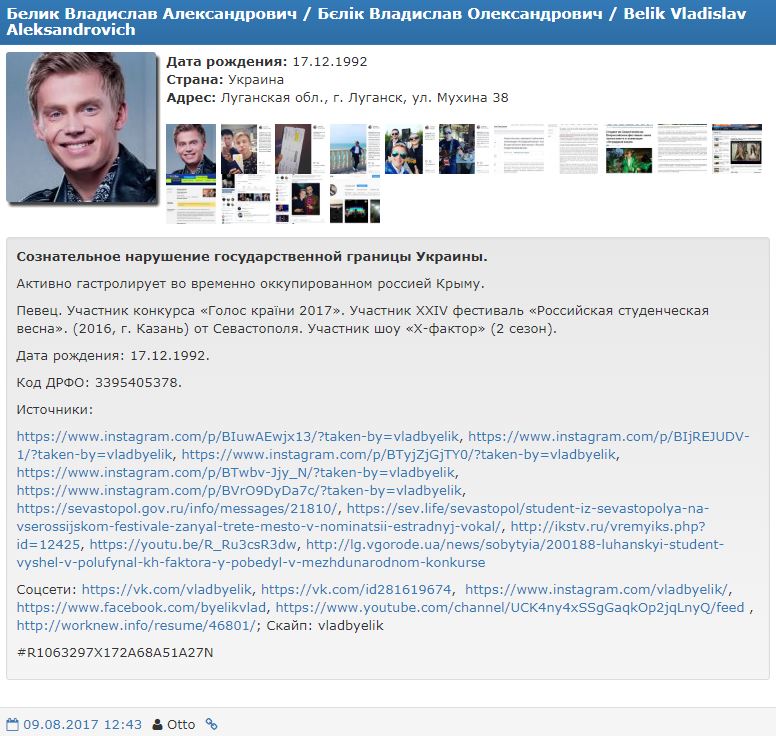Image resolution: width=776 pixels, height=736 pixels.
Task: Open the large profile photo
Action: pos(82,128)
